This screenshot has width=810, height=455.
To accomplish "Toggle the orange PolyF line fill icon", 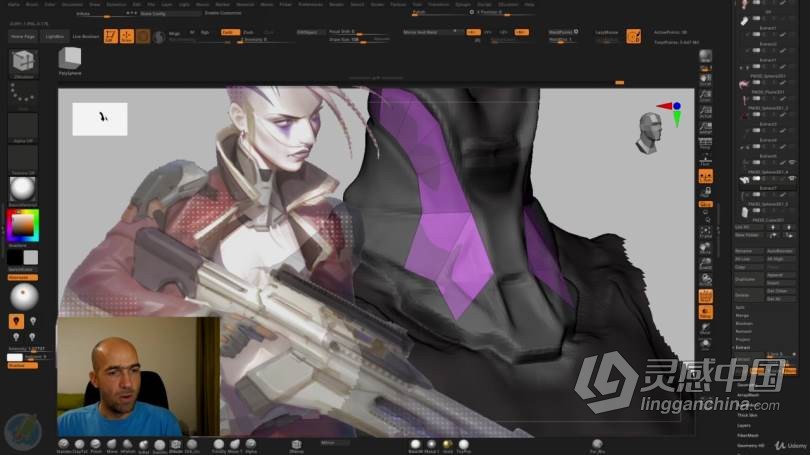I will point(706,296).
